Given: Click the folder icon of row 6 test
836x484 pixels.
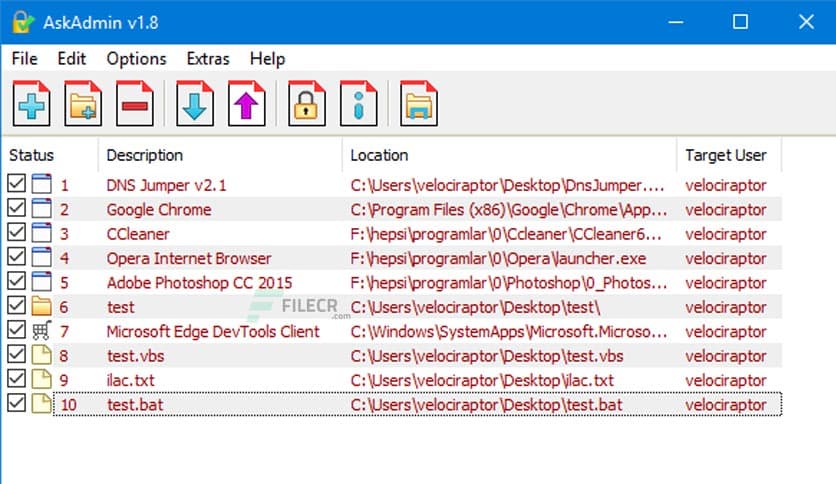Looking at the screenshot, I should tap(42, 306).
